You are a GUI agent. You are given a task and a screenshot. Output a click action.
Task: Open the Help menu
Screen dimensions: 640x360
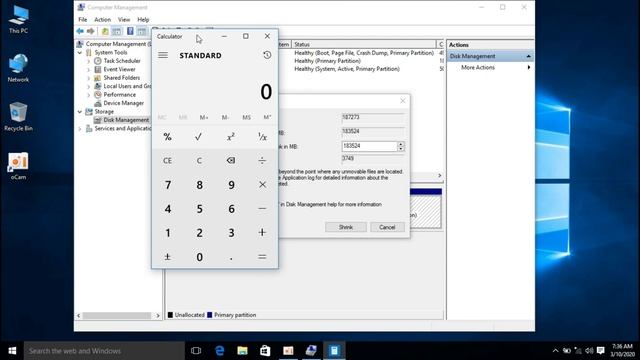coord(143,20)
